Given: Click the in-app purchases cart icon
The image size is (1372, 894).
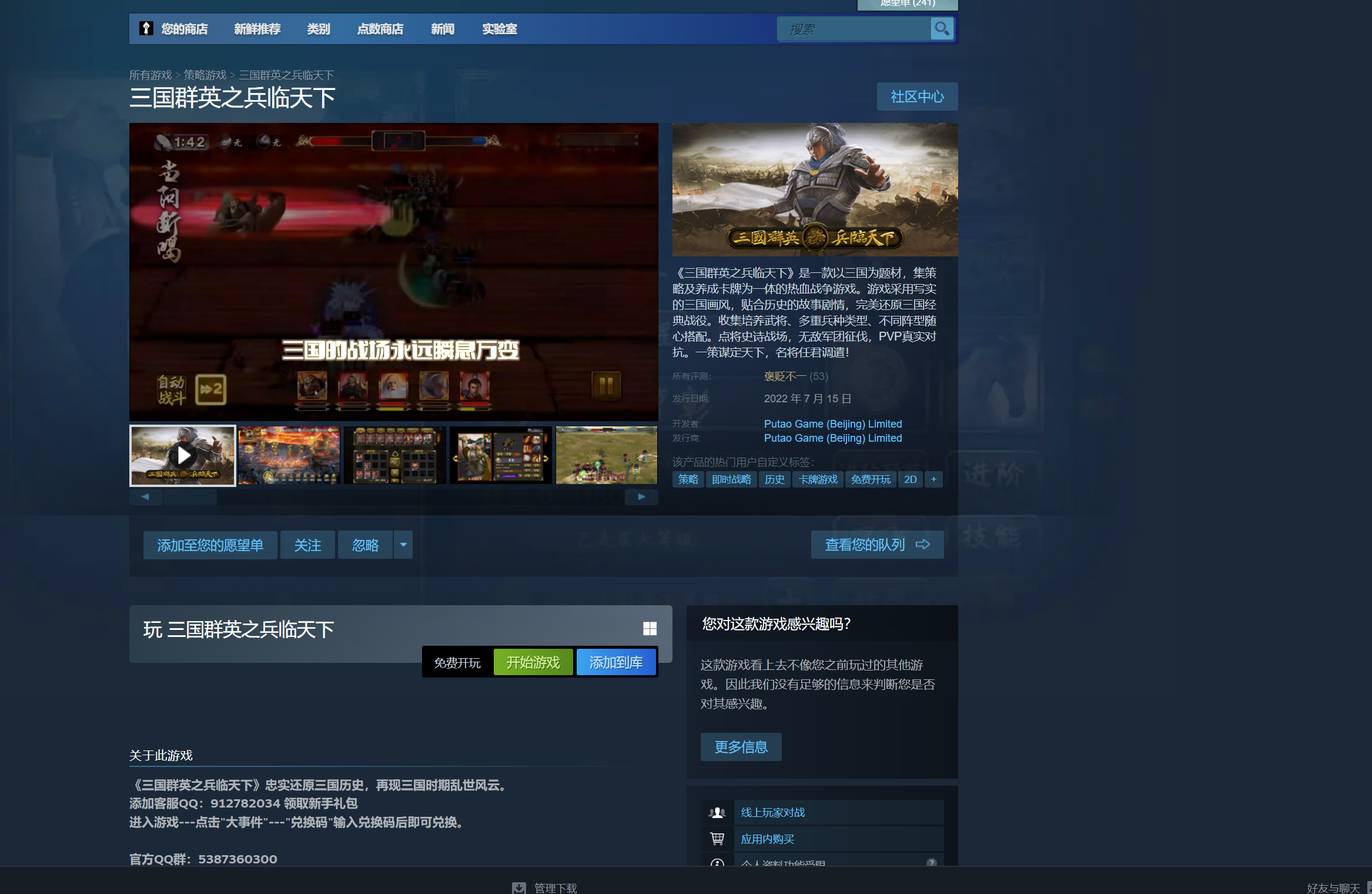Looking at the screenshot, I should [x=717, y=839].
